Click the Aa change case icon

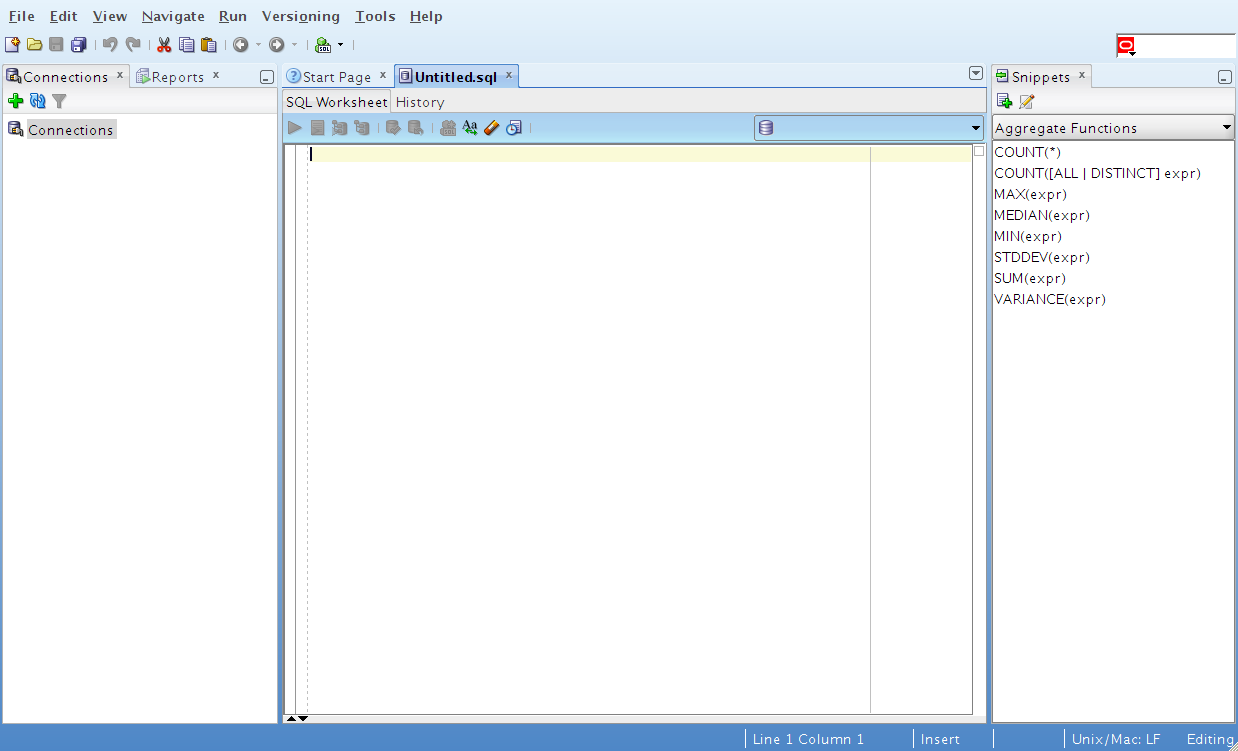(470, 127)
